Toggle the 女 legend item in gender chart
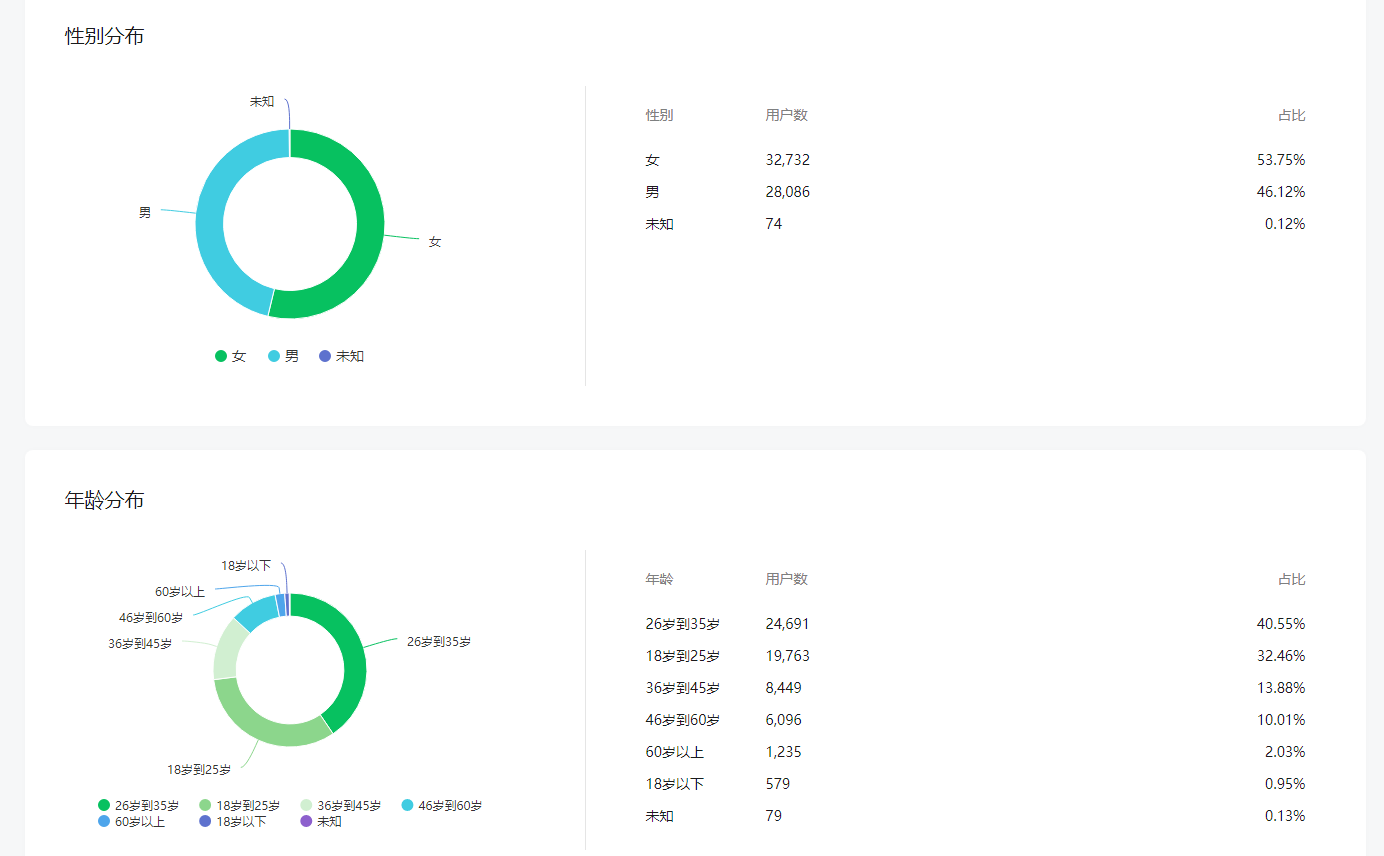The width and height of the screenshot is (1384, 856). pos(230,356)
